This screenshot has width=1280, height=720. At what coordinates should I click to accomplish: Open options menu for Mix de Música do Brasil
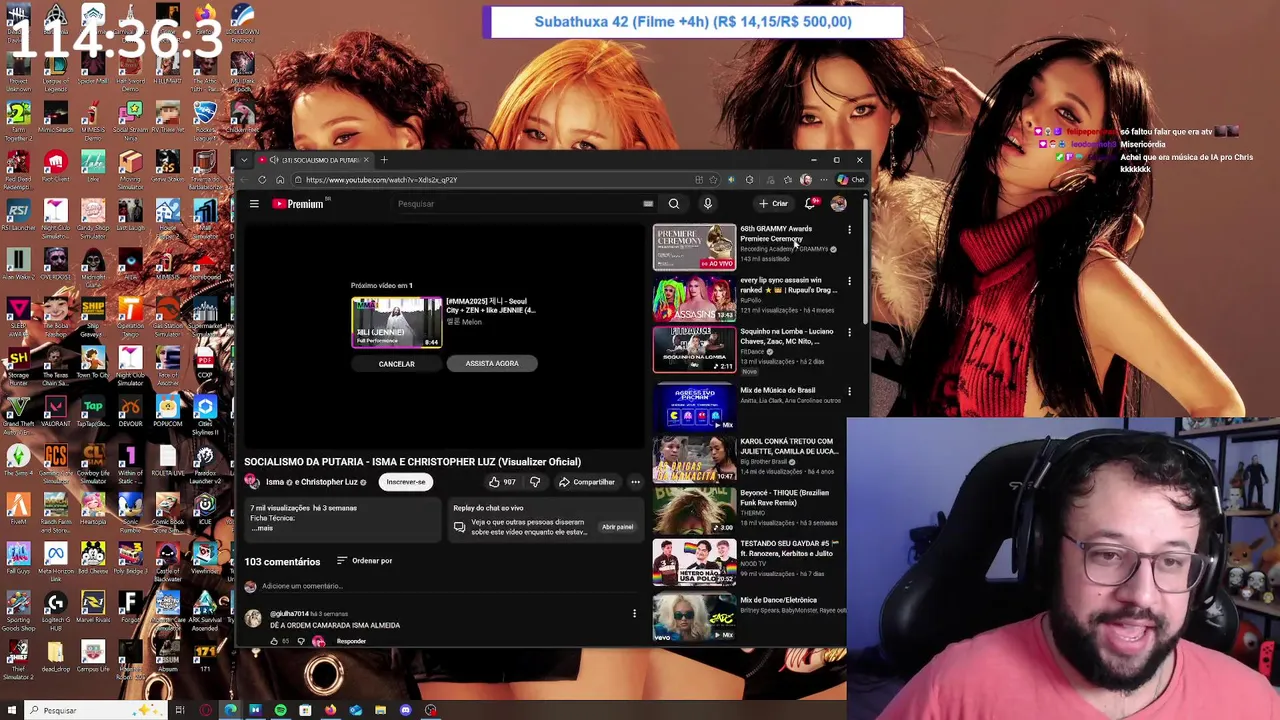(x=849, y=391)
